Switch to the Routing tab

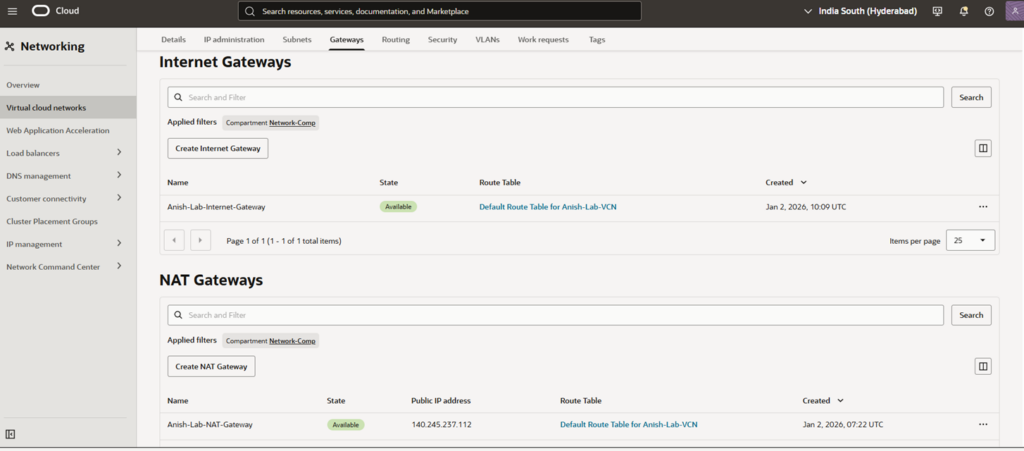pos(395,40)
